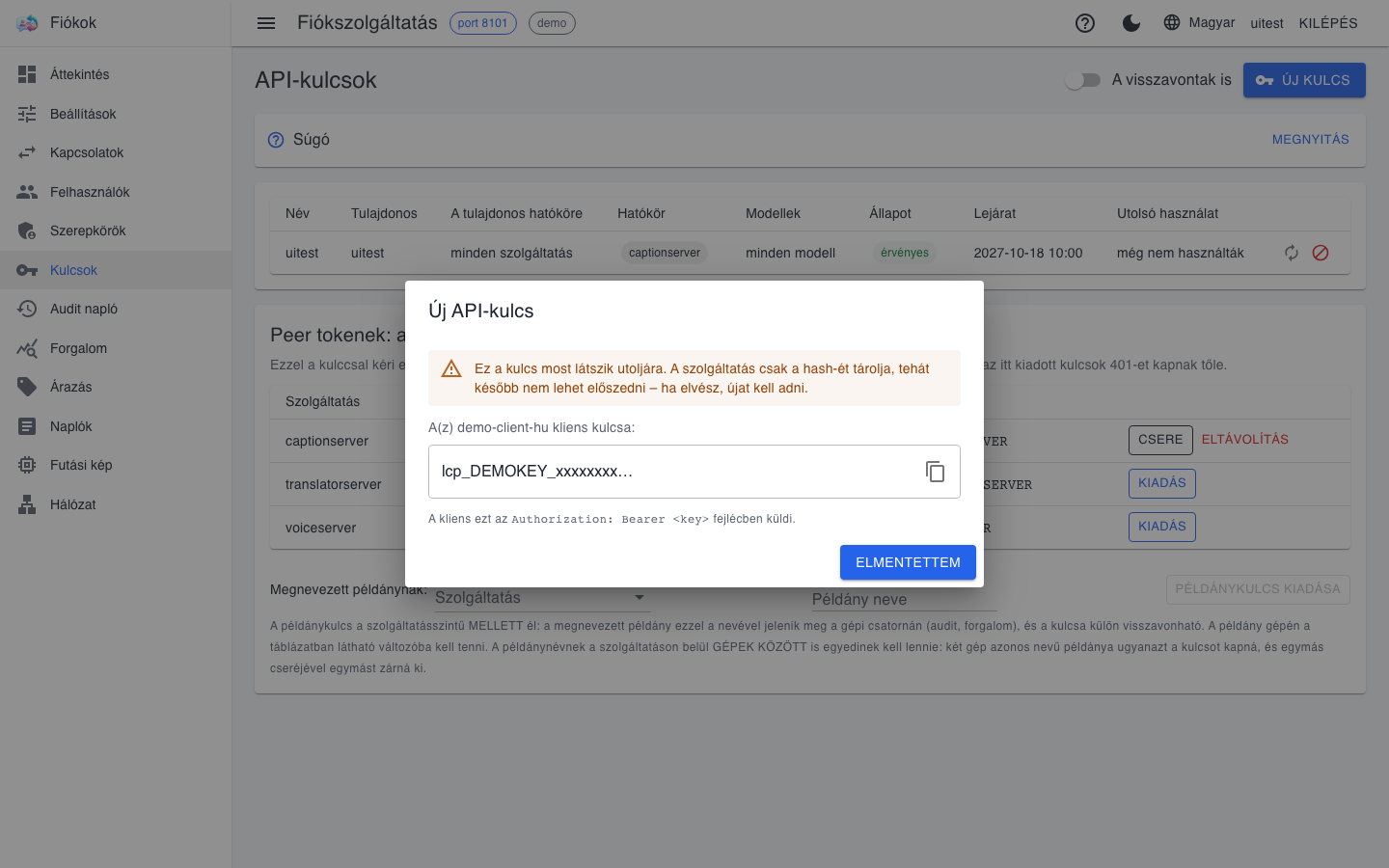
Task: Open the help question mark icon in header
Action: tap(1085, 23)
